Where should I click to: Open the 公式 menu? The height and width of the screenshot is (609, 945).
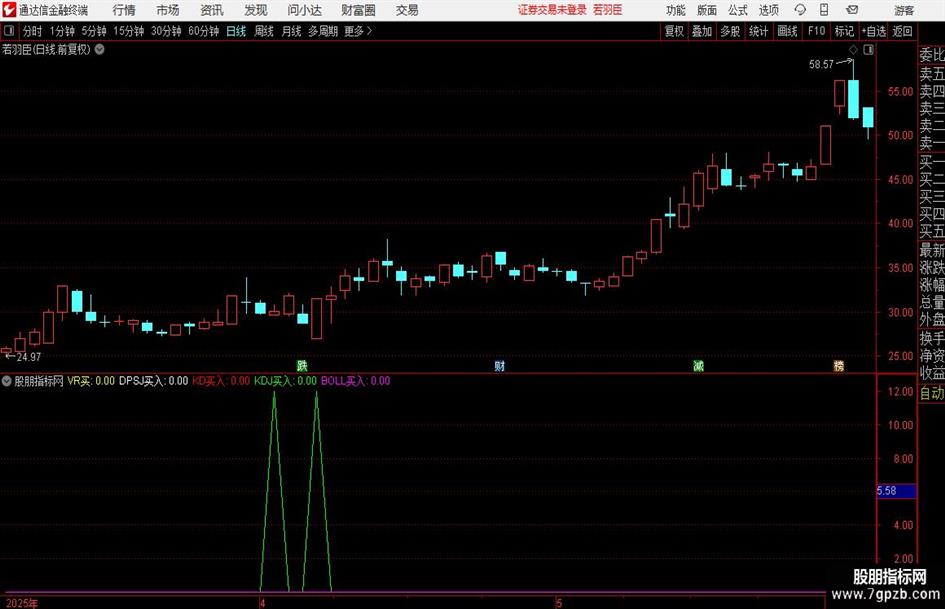[738, 10]
